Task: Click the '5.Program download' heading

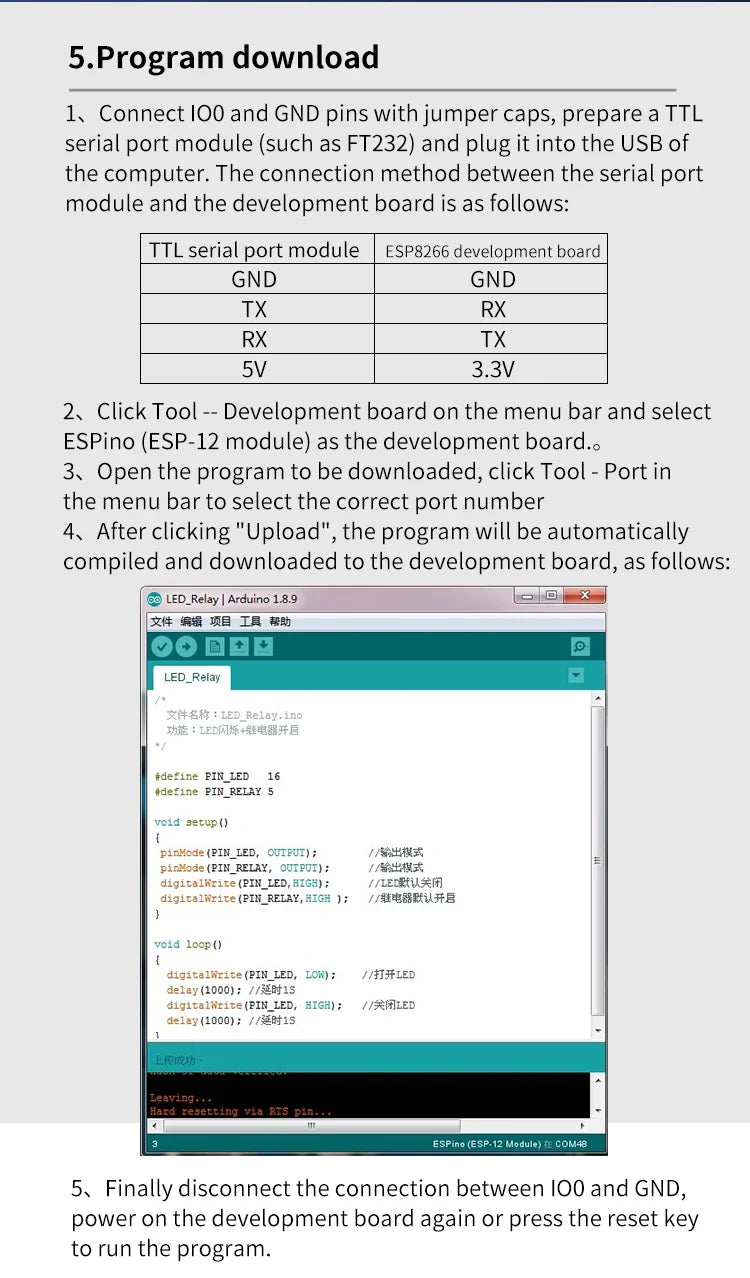Action: tap(224, 57)
